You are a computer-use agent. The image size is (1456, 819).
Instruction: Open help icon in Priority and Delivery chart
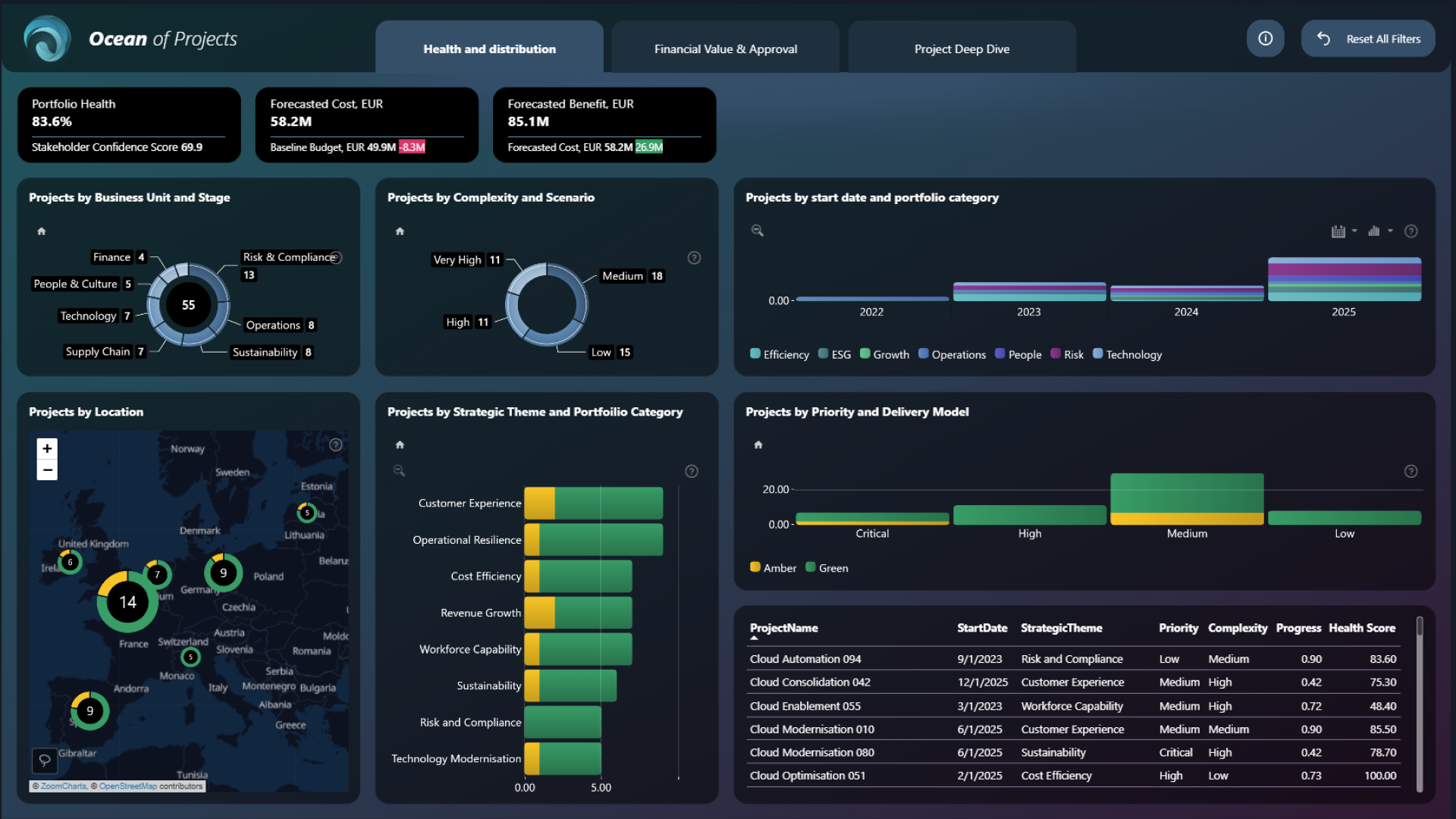pyautogui.click(x=1411, y=472)
